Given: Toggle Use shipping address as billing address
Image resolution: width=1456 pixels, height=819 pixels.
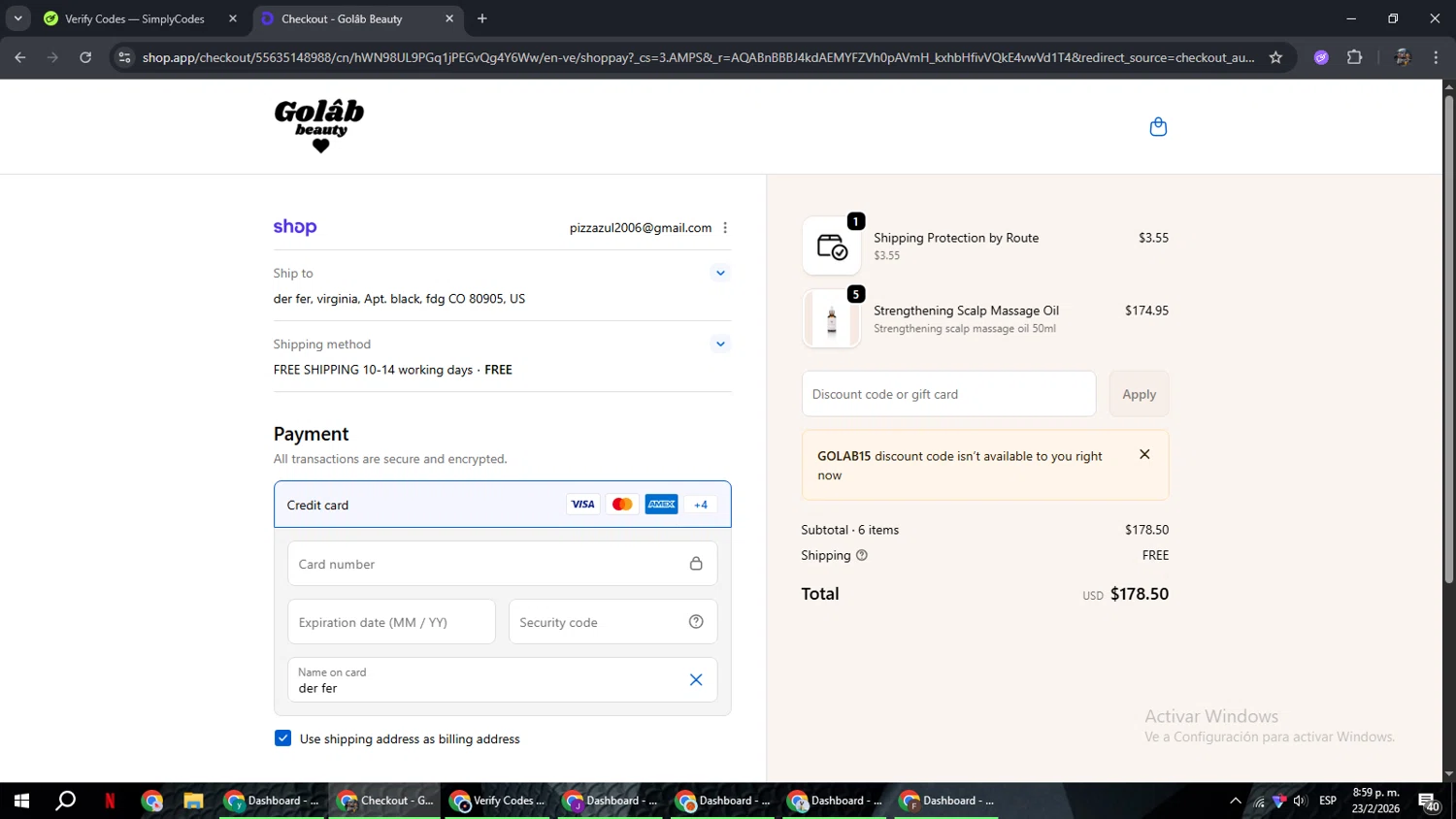Looking at the screenshot, I should tap(282, 738).
